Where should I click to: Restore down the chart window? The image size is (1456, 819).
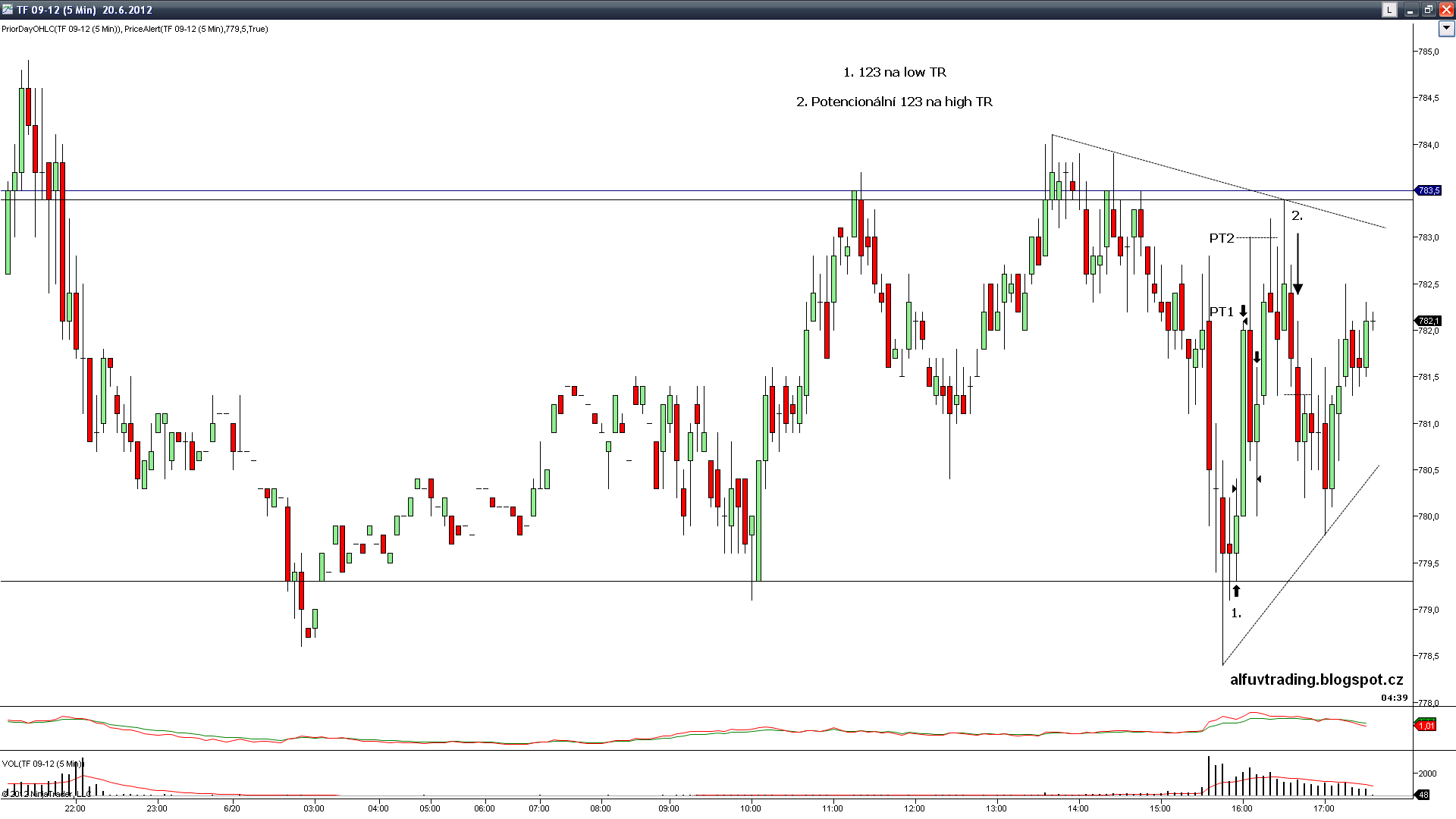click(x=1428, y=10)
